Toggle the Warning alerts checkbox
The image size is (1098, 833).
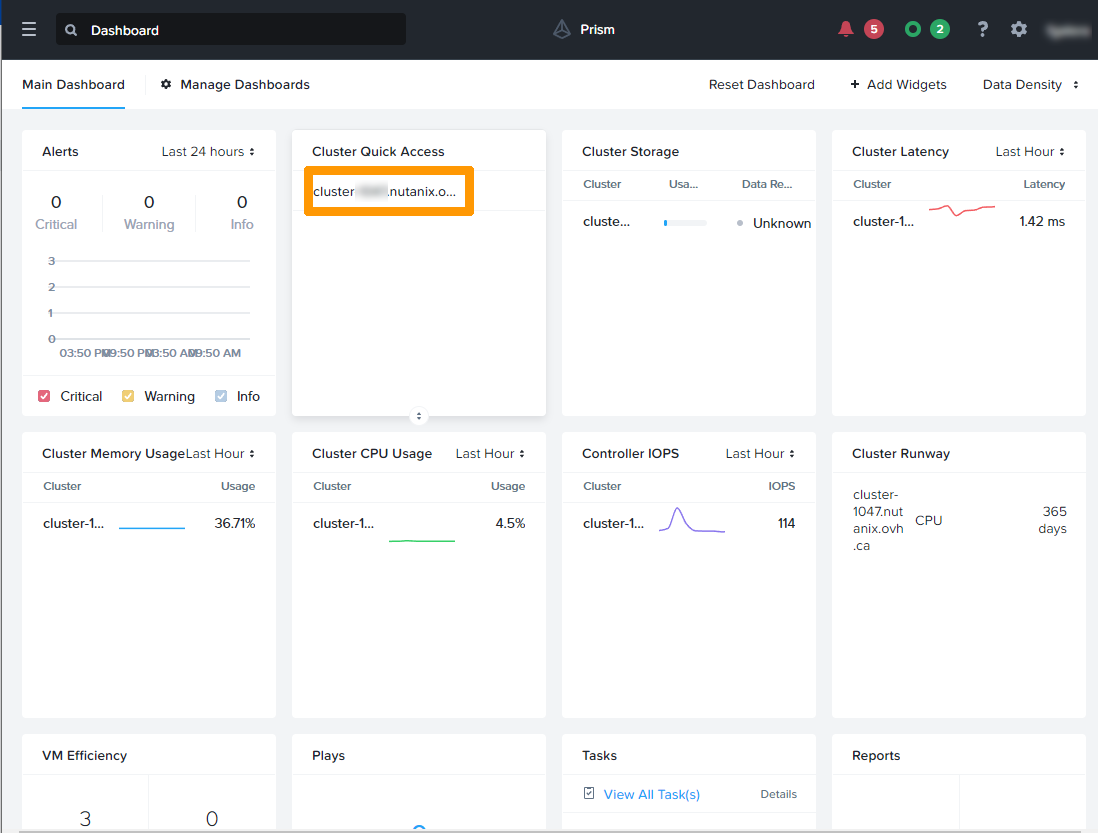(x=128, y=396)
